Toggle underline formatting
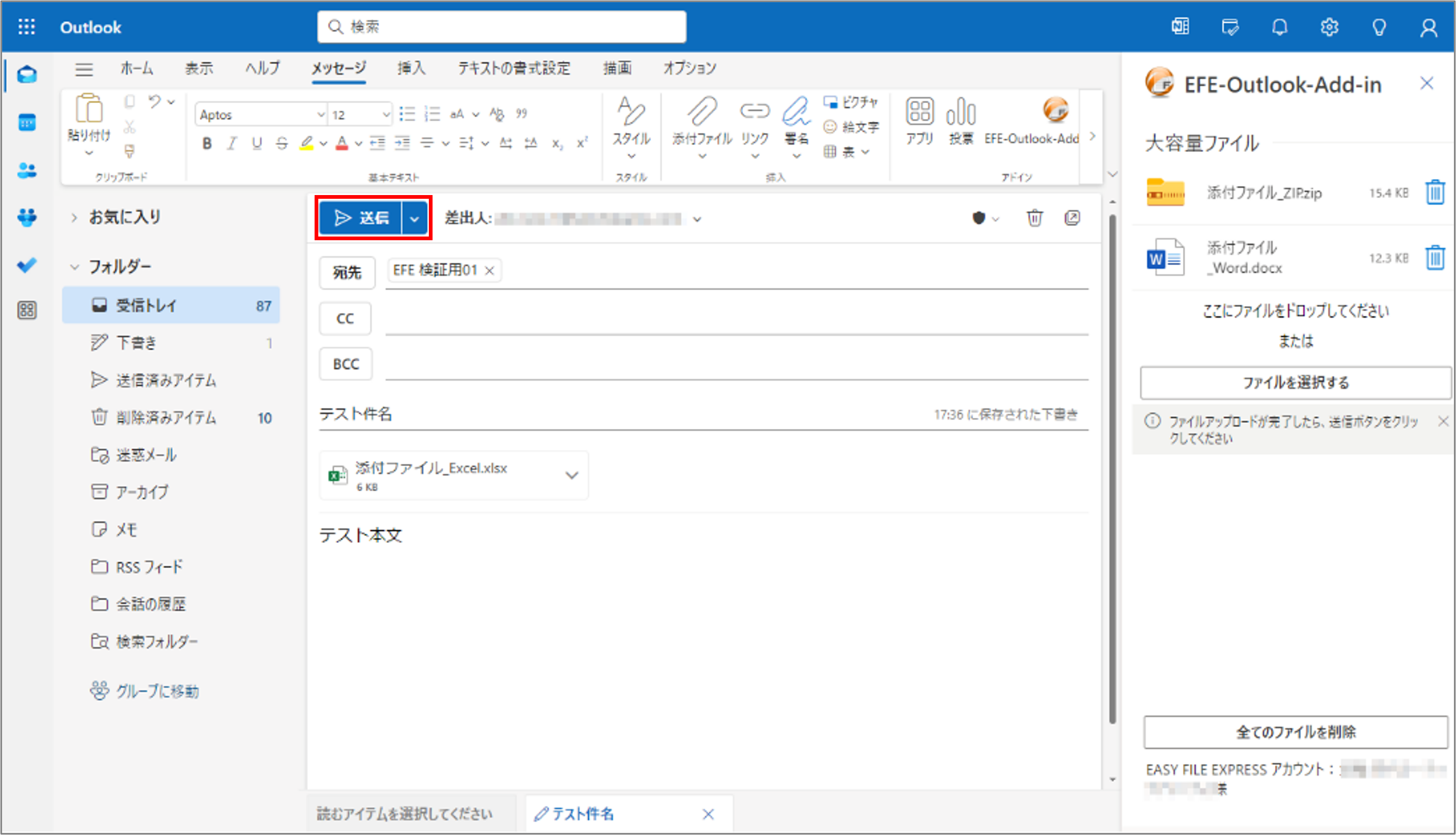 tap(256, 144)
